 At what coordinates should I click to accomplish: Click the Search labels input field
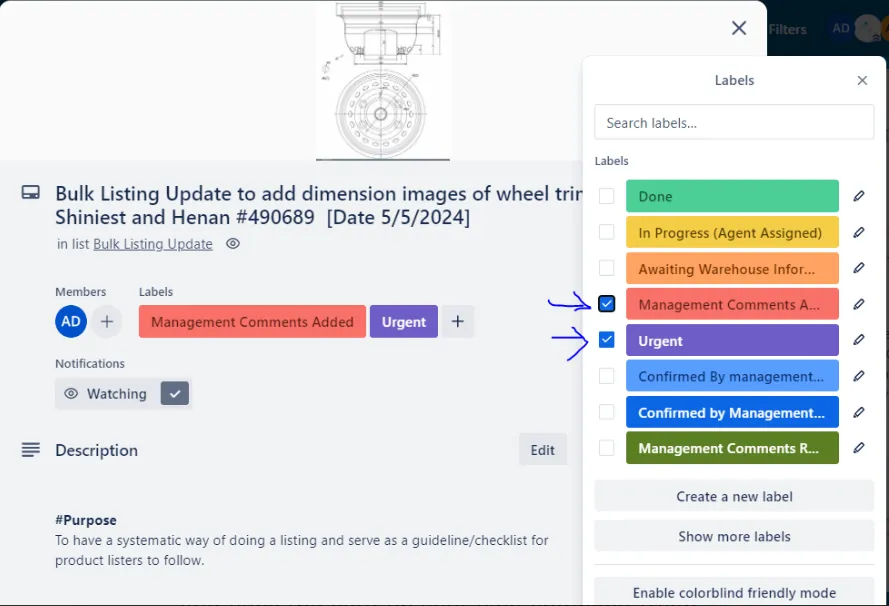[734, 122]
